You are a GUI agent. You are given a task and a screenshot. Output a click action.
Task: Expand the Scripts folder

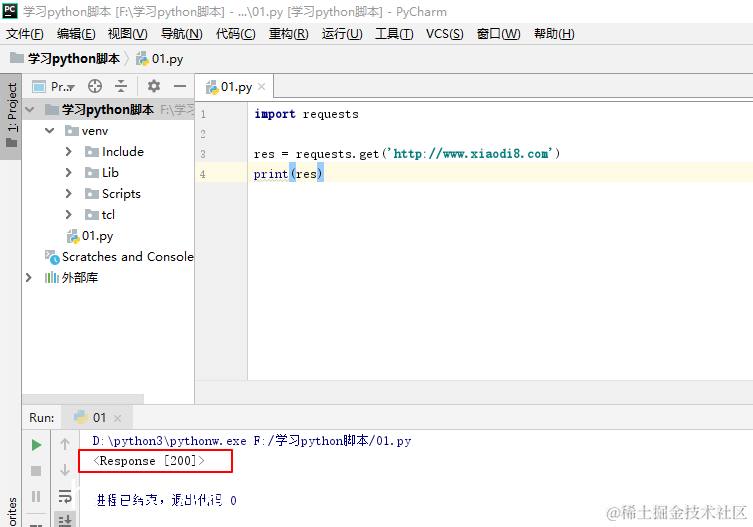pos(69,194)
